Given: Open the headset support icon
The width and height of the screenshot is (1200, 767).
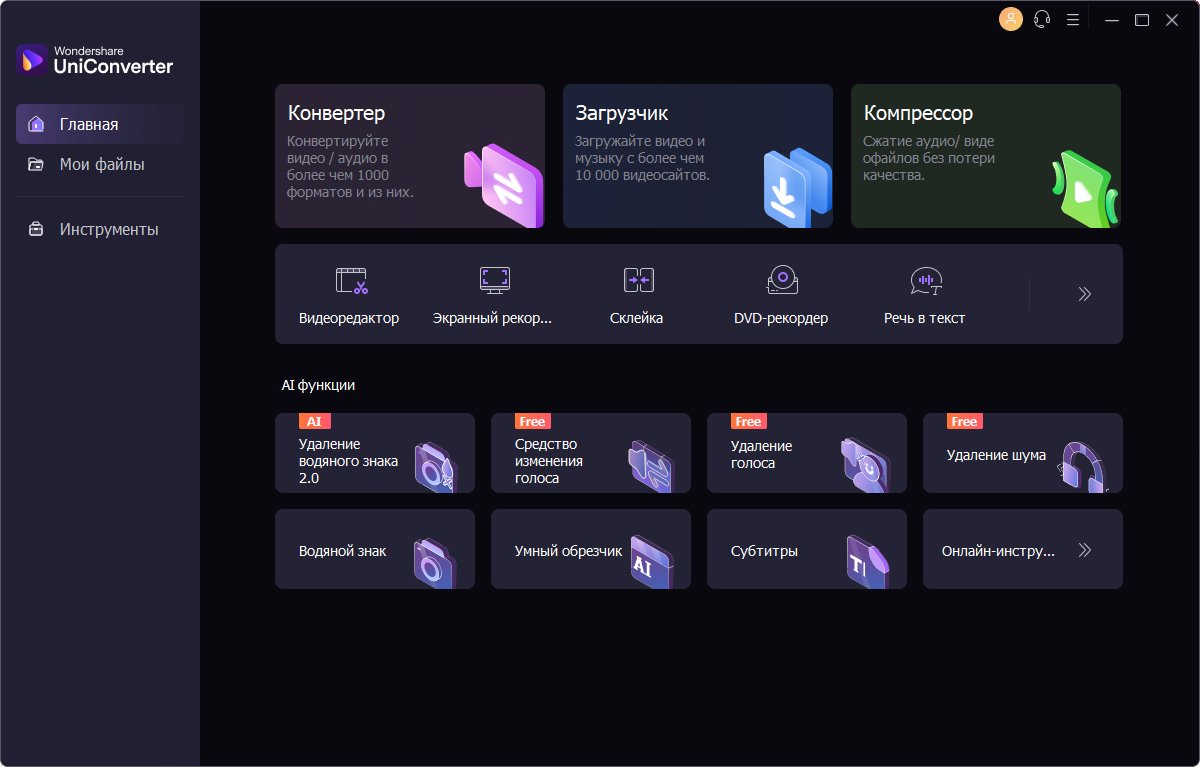Looking at the screenshot, I should [x=1042, y=19].
